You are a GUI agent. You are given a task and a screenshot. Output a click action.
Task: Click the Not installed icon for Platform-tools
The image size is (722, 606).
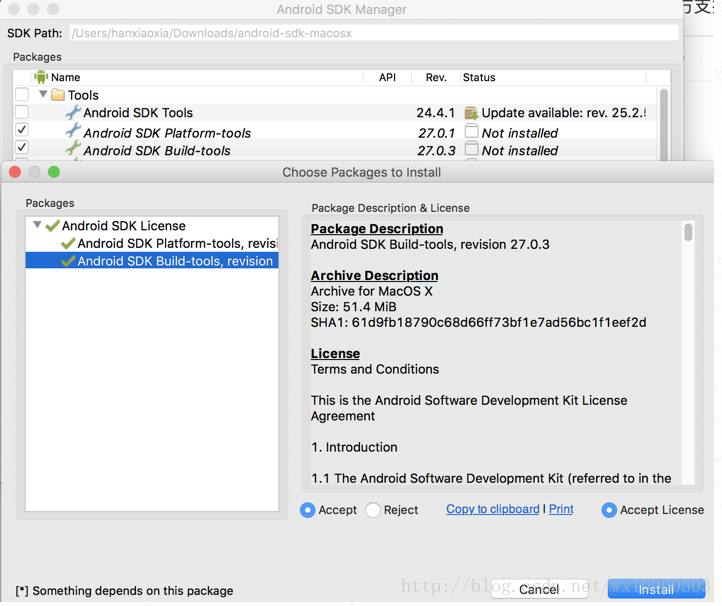(471, 131)
